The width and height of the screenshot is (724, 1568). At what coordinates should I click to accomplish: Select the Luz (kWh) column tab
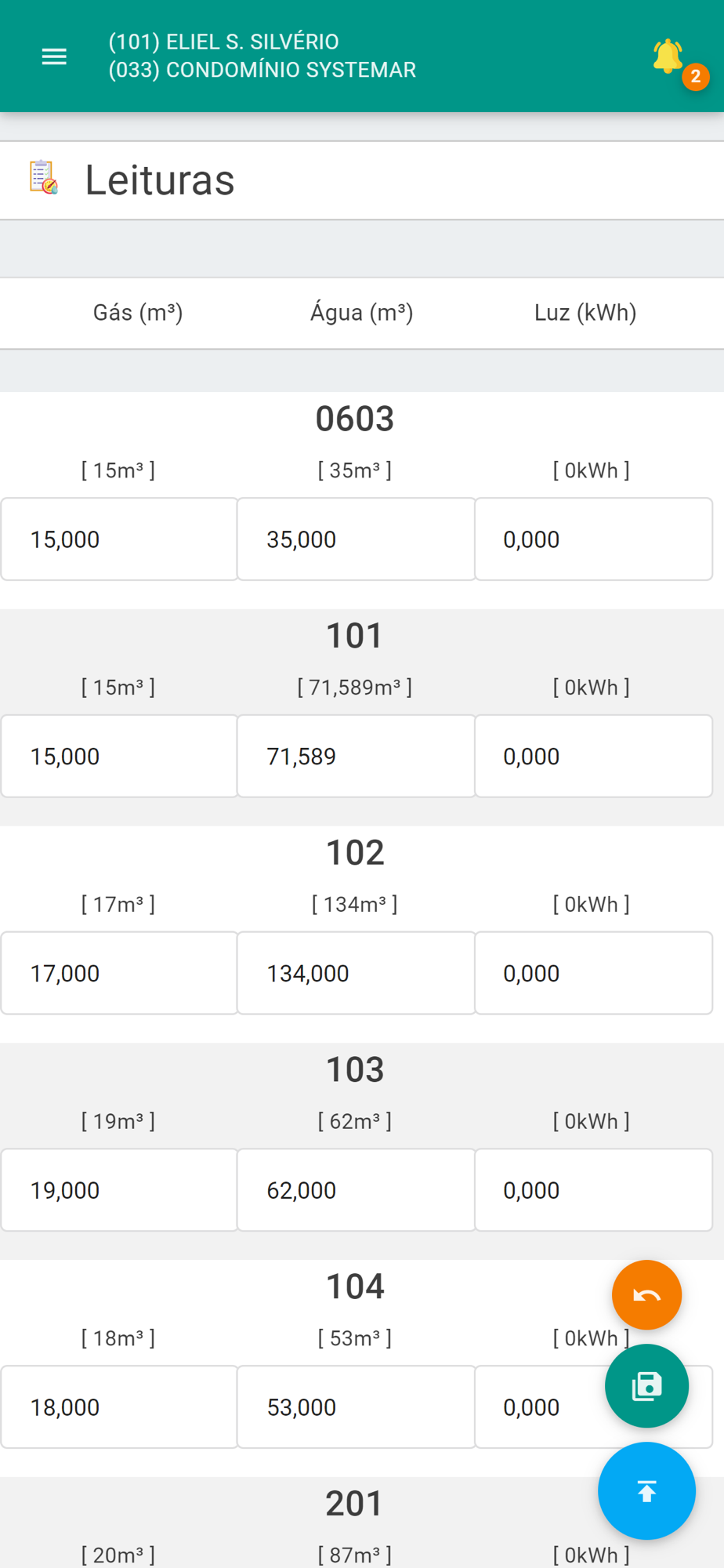point(585,313)
